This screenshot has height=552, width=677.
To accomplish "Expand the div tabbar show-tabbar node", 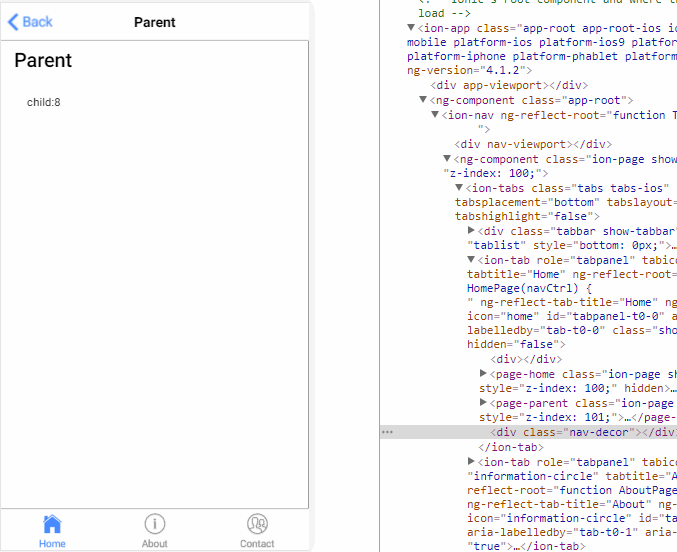I will coord(472,231).
